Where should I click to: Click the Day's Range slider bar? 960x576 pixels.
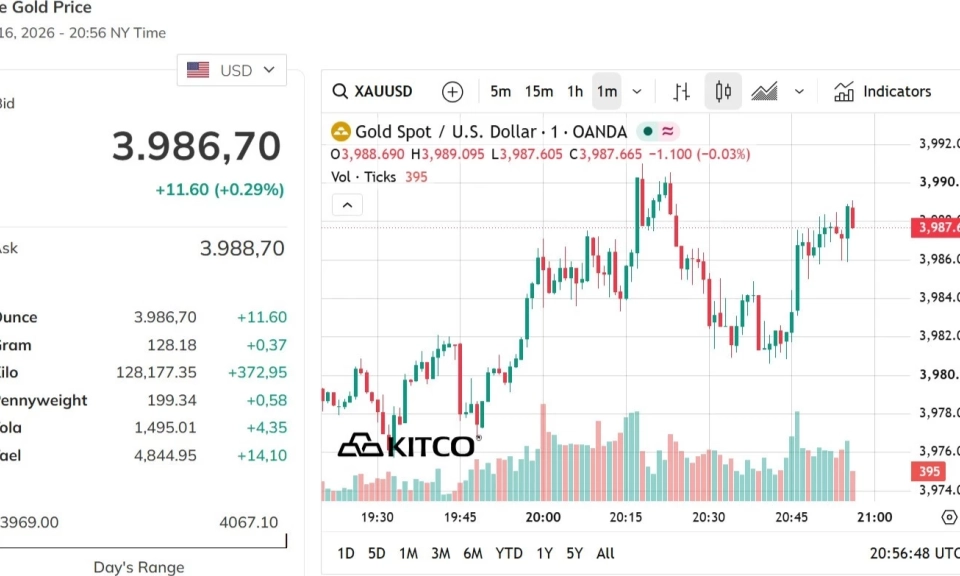pyautogui.click(x=143, y=542)
